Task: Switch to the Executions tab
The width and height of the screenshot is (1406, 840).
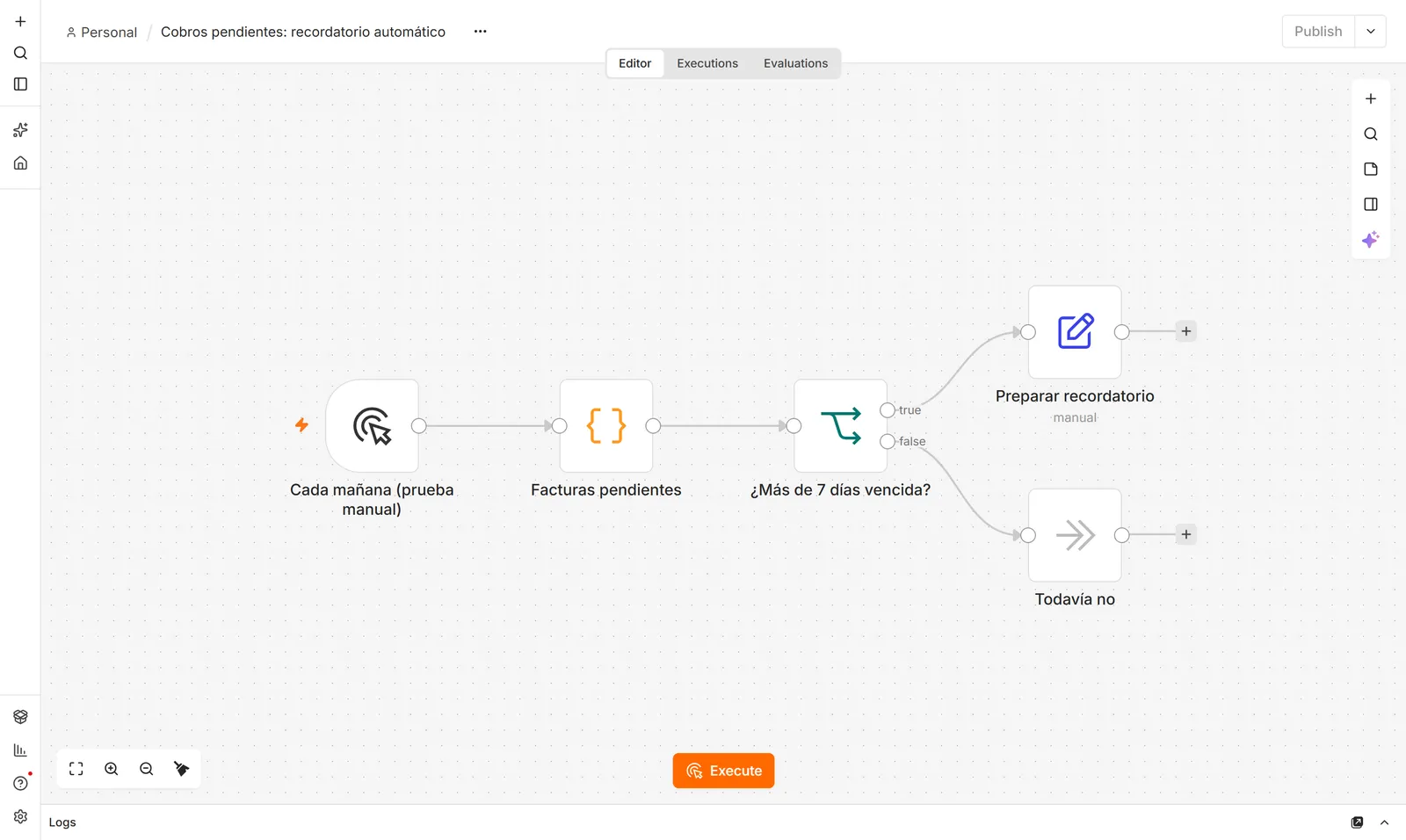Action: click(x=707, y=63)
